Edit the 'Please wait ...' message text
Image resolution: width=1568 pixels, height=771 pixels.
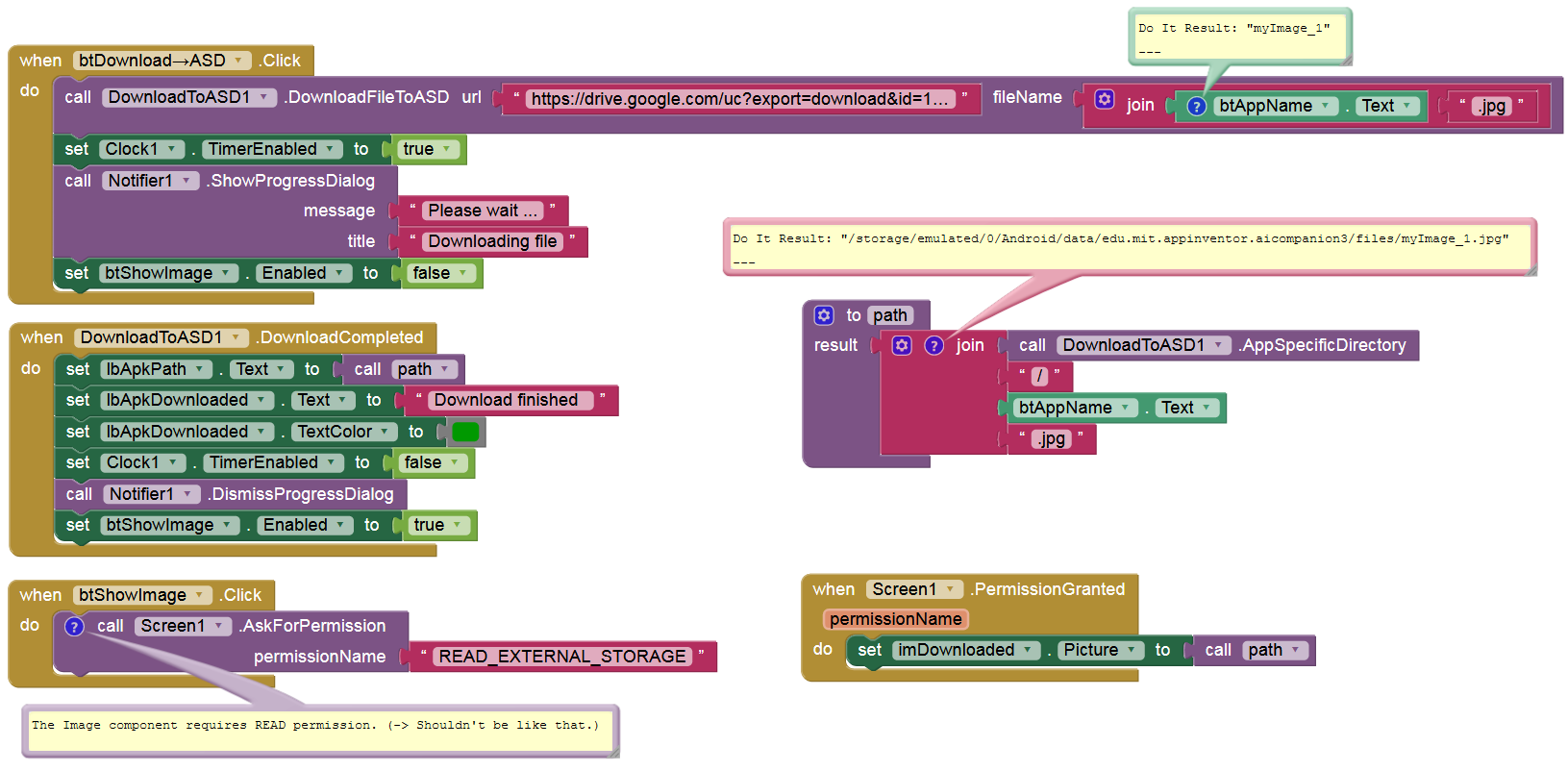(483, 211)
